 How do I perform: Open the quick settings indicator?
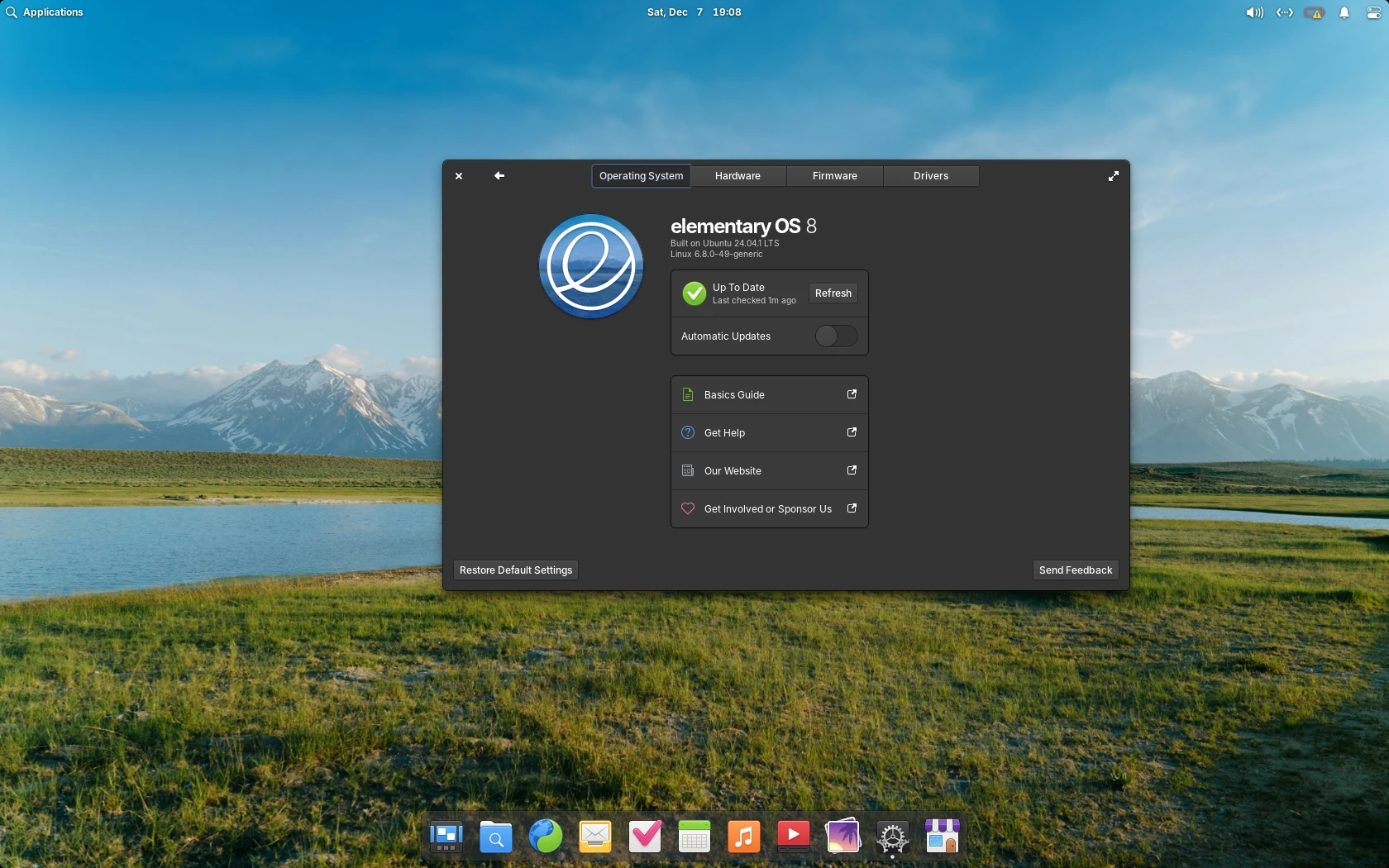pyautogui.click(x=1372, y=12)
